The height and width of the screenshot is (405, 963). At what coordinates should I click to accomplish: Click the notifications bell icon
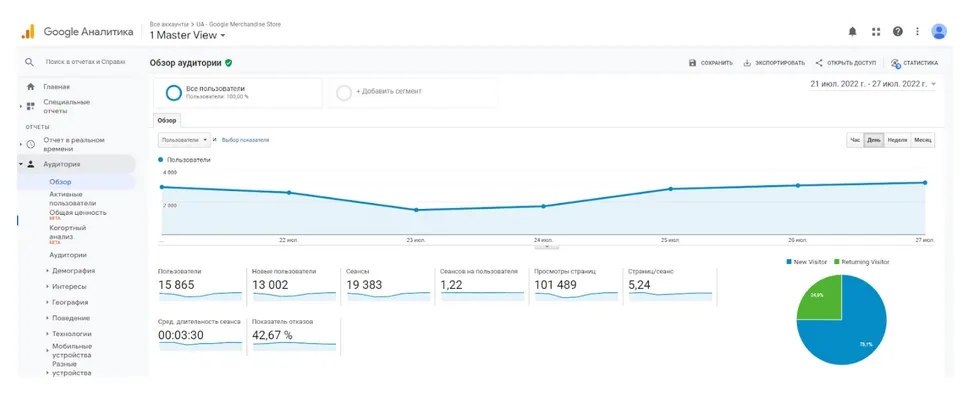point(852,32)
